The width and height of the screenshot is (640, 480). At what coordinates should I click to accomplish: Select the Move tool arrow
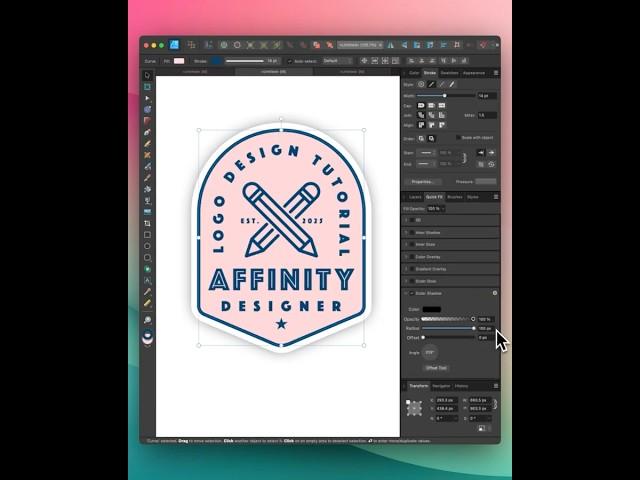click(x=147, y=75)
